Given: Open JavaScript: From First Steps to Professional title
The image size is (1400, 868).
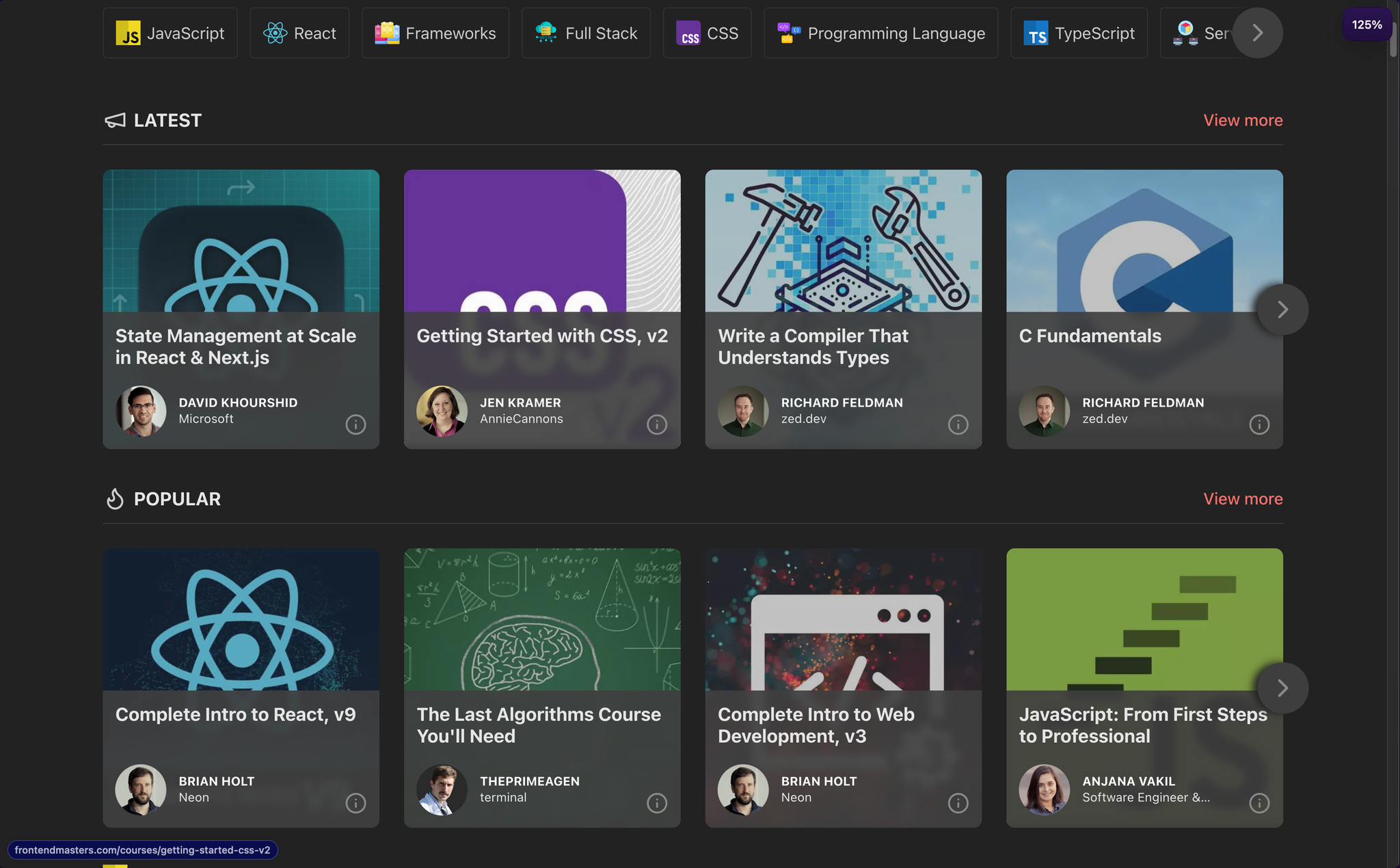Looking at the screenshot, I should pyautogui.click(x=1143, y=725).
